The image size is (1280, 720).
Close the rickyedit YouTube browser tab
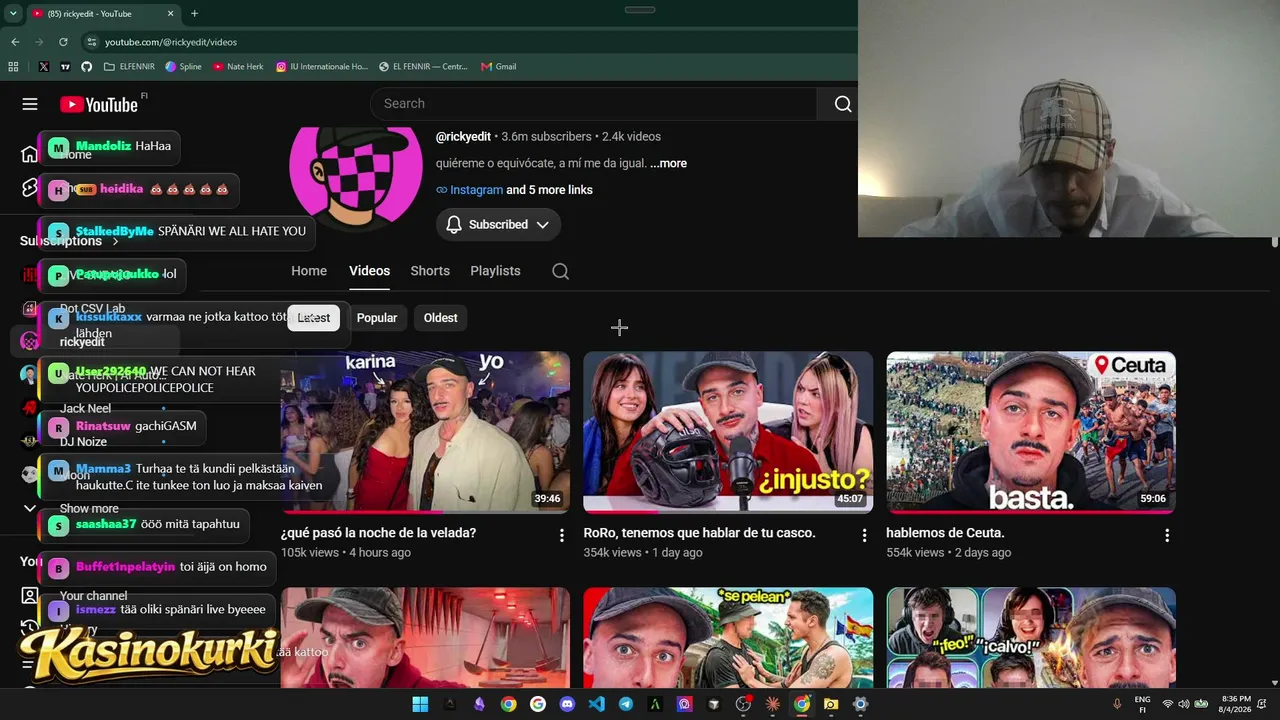(170, 14)
